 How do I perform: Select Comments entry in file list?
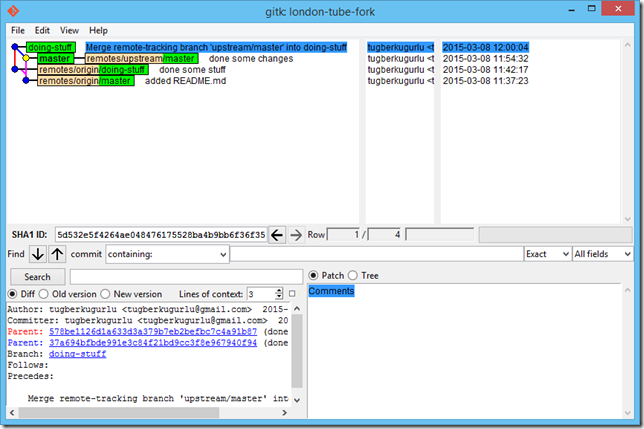pyautogui.click(x=331, y=291)
